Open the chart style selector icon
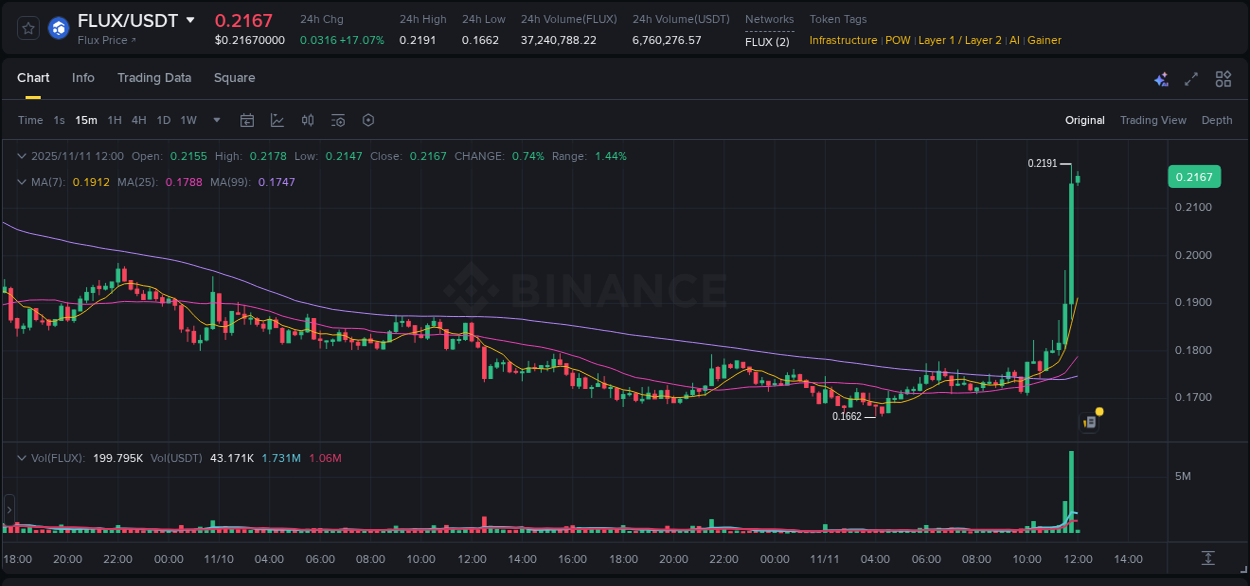Viewport: 1250px width, 586px height. click(x=277, y=120)
